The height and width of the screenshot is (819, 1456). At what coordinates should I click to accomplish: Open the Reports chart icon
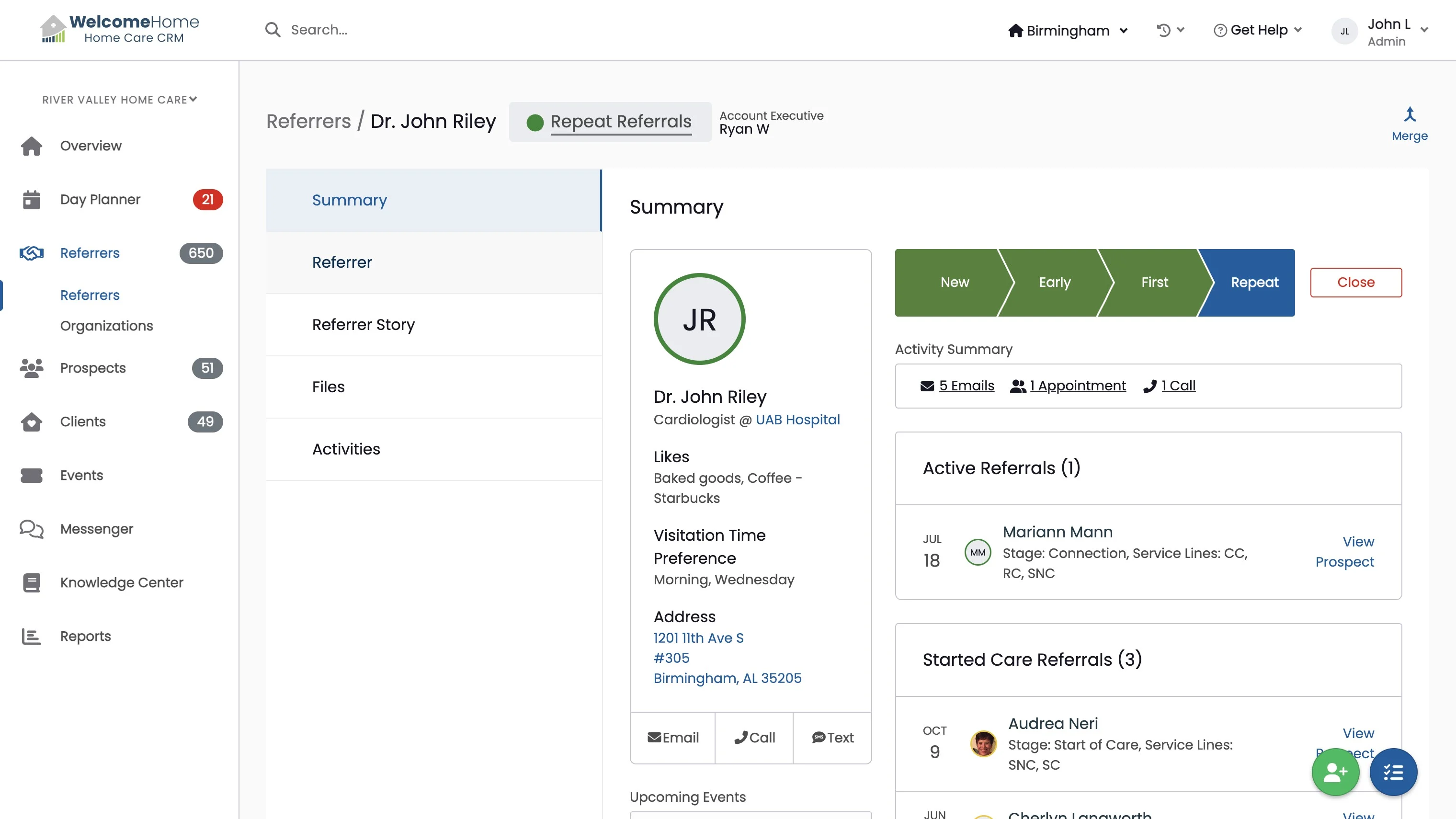32,637
